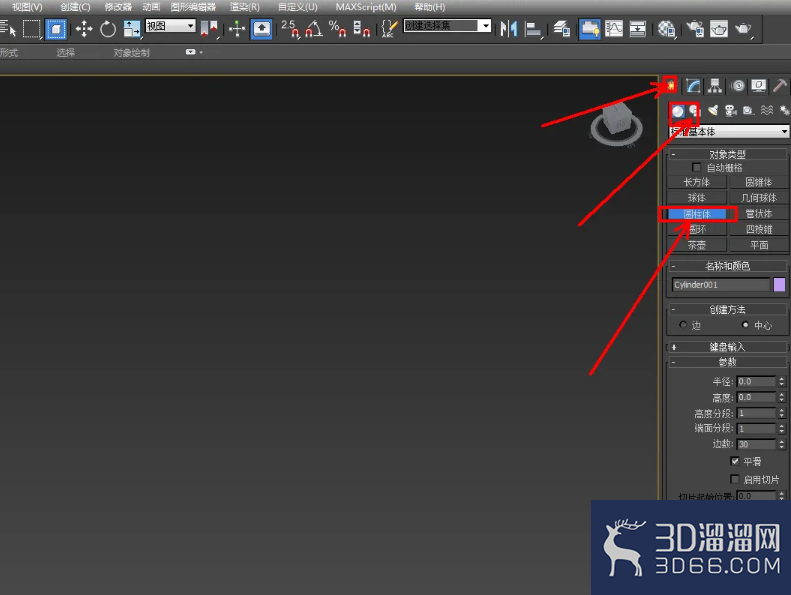Image resolution: width=791 pixels, height=595 pixels.
Task: Collapse the 对象类型 rollout
Action: 727,154
